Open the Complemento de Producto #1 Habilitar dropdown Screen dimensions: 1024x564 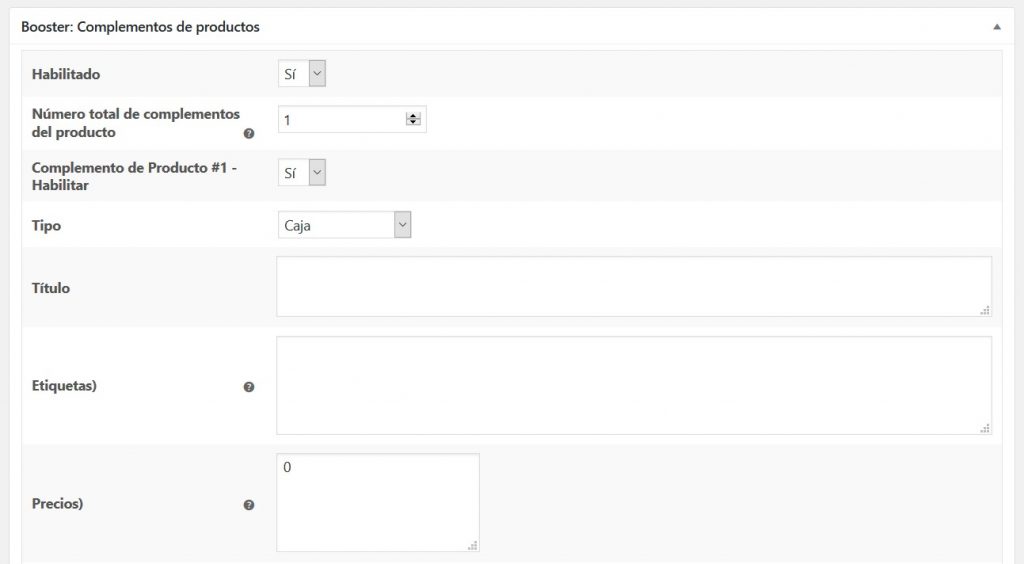coord(302,173)
